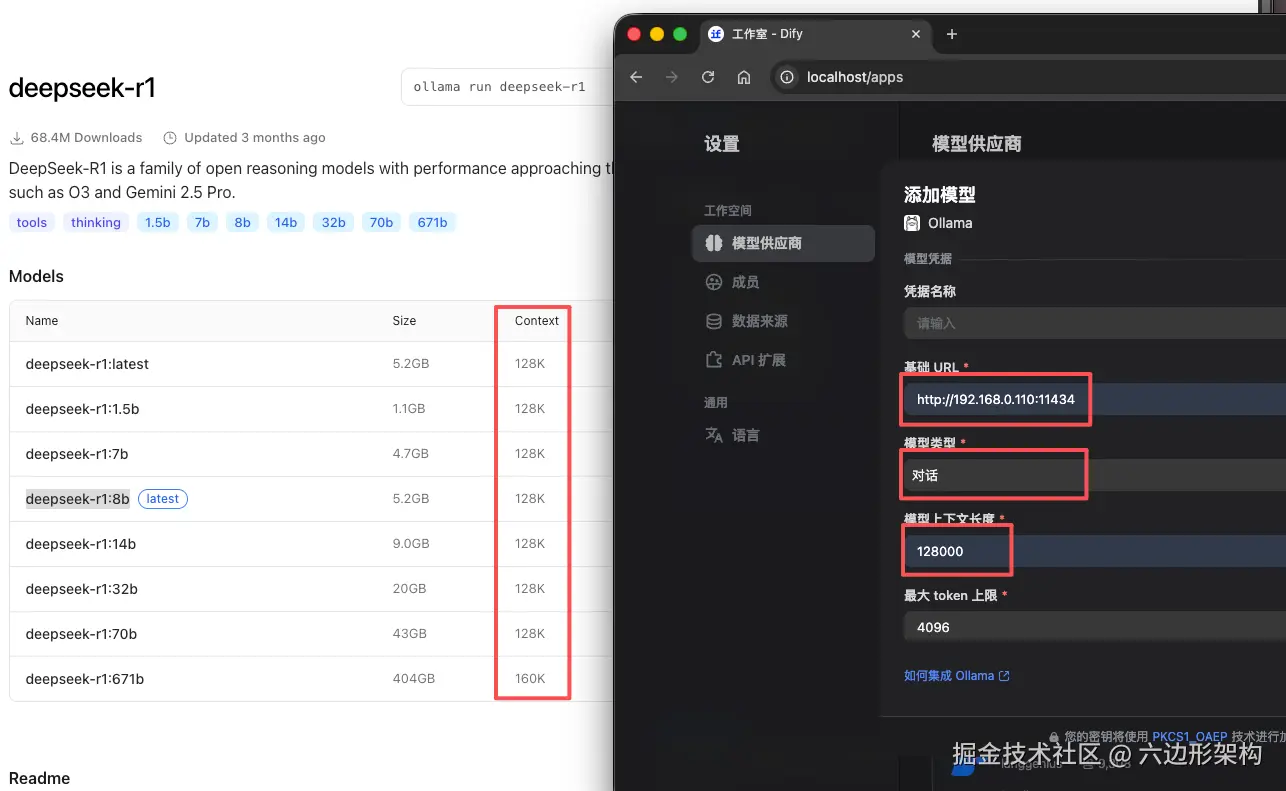1286x791 pixels.
Task: Click the browser home icon
Action: 743,77
